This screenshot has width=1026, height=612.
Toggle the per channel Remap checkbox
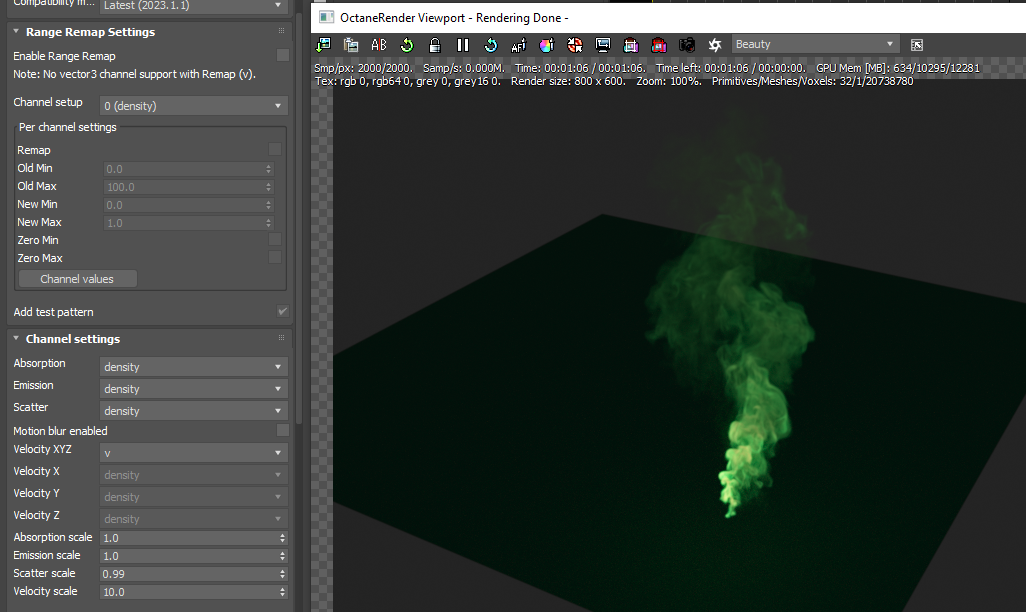coord(275,149)
